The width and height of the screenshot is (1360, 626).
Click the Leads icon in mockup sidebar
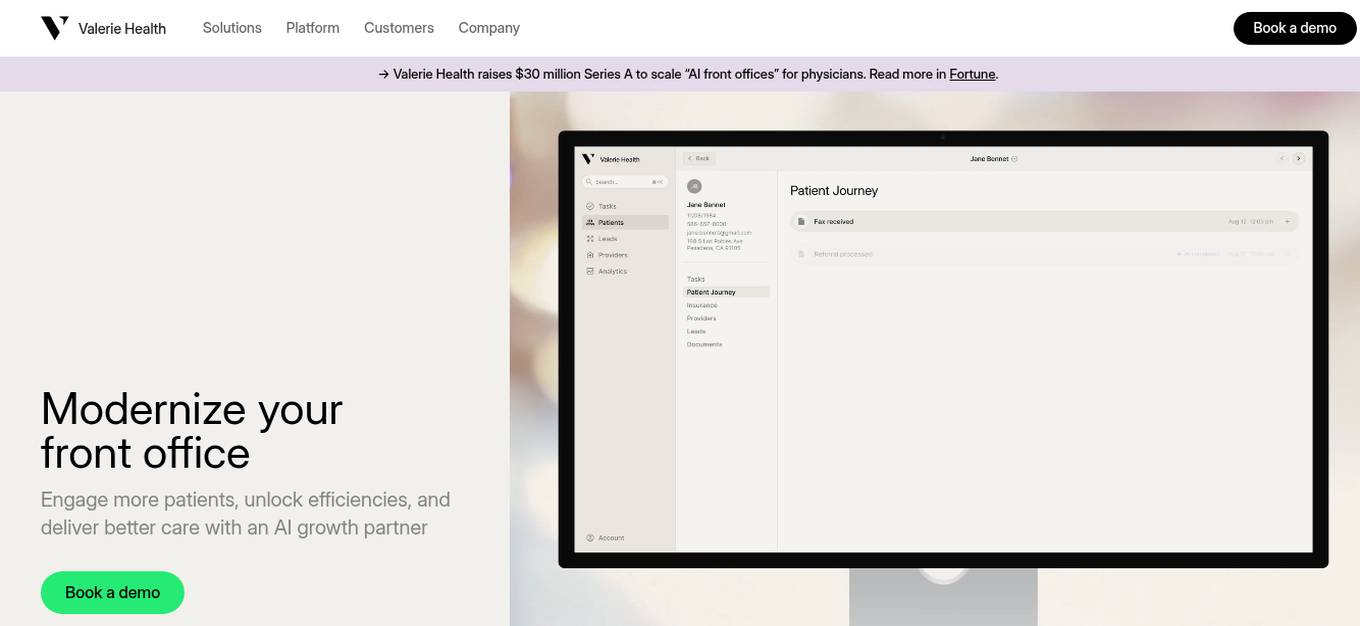tap(590, 239)
